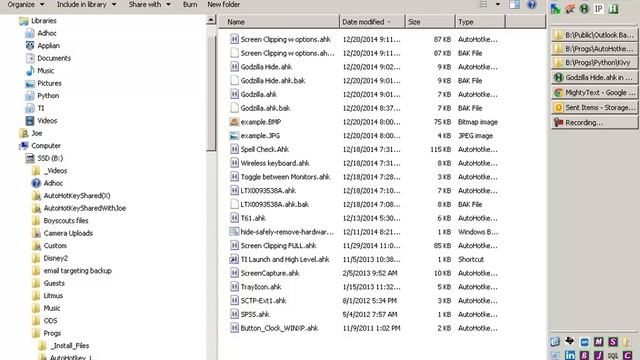This screenshot has height=360, width=640.
Task: Toggle the preview pane icon
Action: point(514,4)
